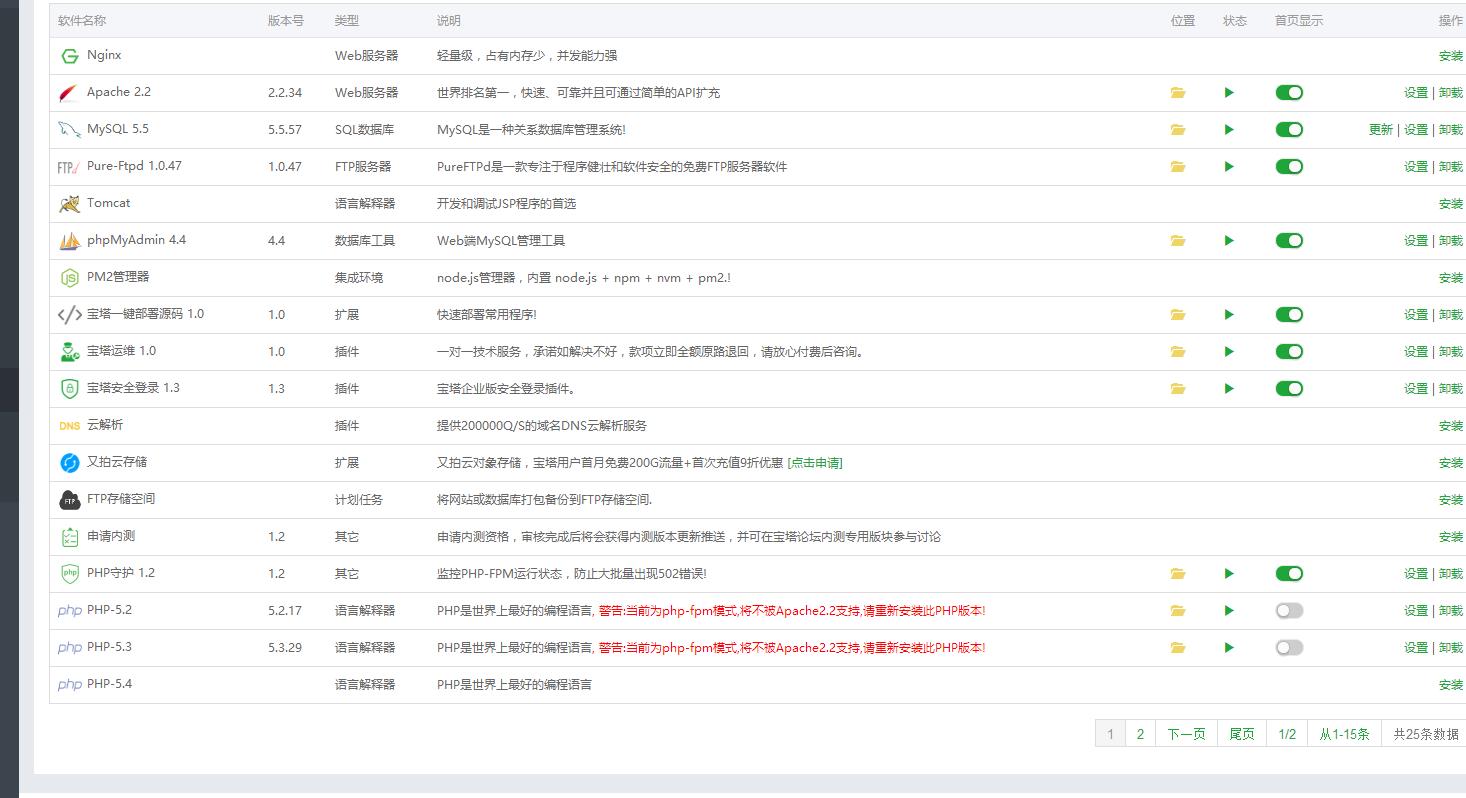Screen dimensions: 1466x798
Task: Click the 宝塔运维 support icon
Action: pyautogui.click(x=69, y=352)
